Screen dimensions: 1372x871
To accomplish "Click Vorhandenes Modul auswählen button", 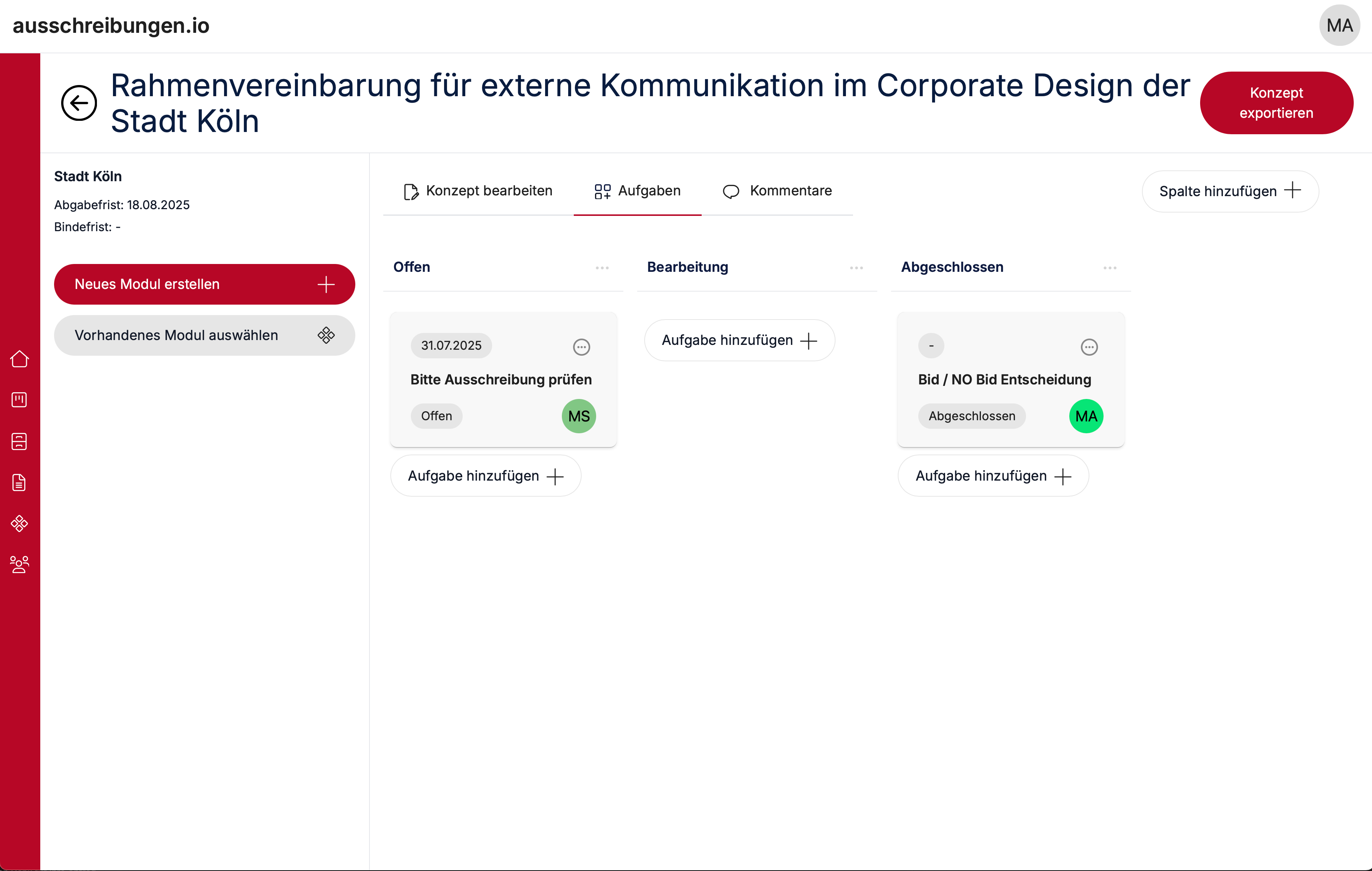I will click(204, 336).
